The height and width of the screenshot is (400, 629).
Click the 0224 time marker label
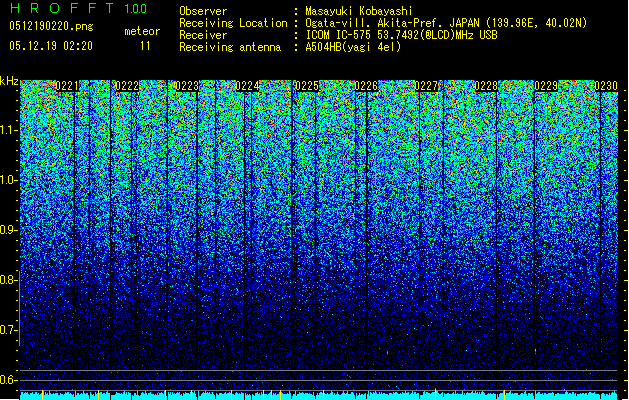[x=247, y=86]
